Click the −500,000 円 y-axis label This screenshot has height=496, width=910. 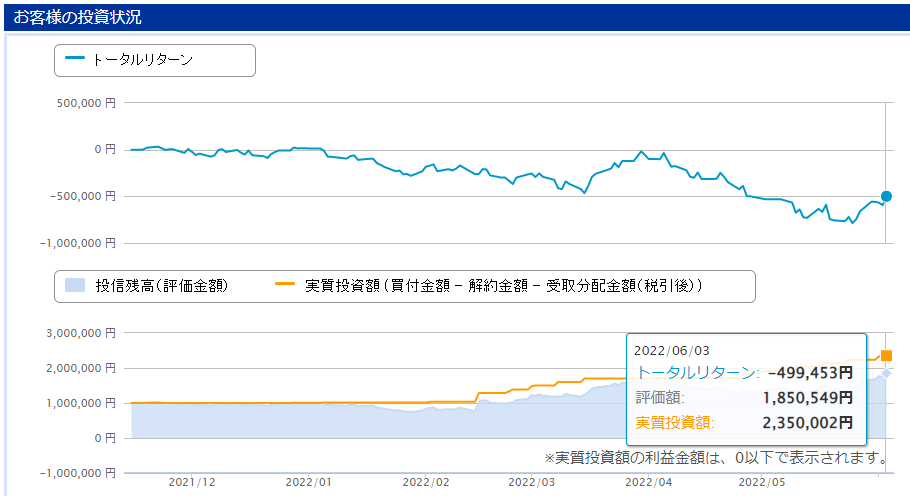82,196
